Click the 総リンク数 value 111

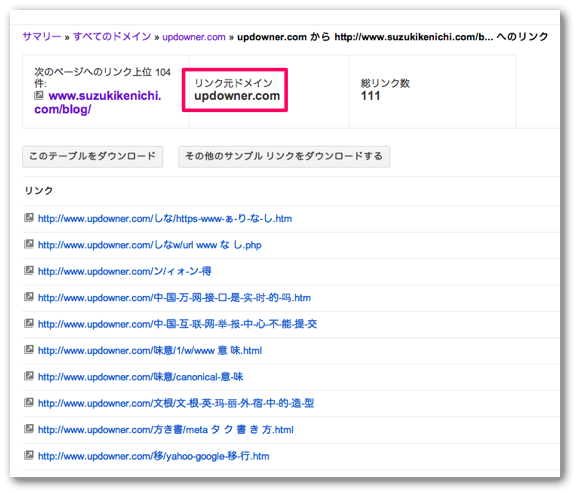(x=370, y=96)
